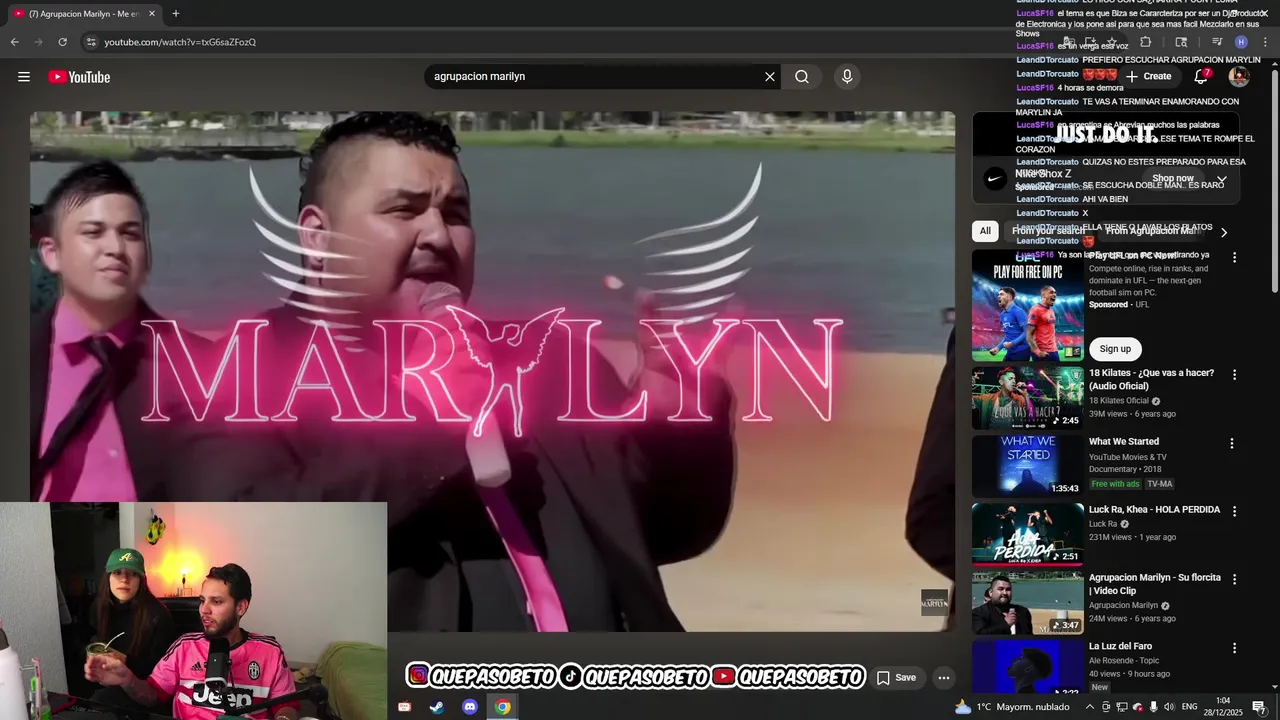
Task: Click 18 Kilates video thumbnail
Action: 1027,398
